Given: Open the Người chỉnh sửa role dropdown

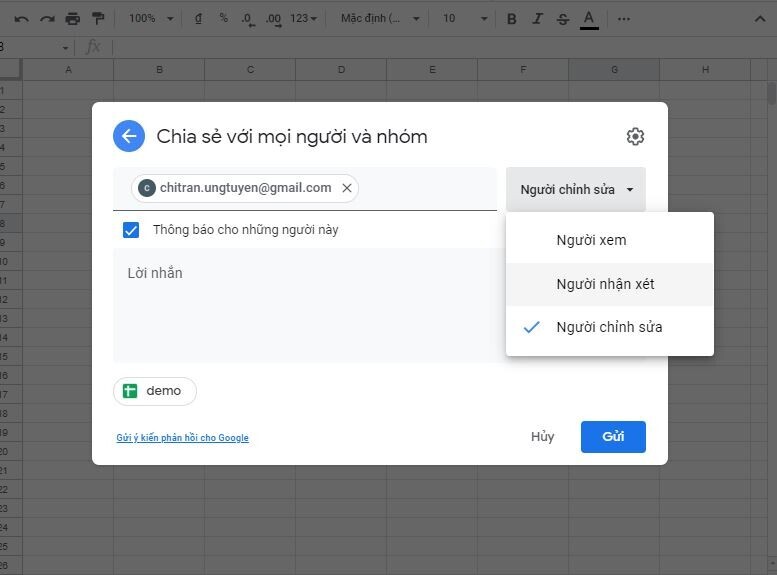Looking at the screenshot, I should click(576, 190).
